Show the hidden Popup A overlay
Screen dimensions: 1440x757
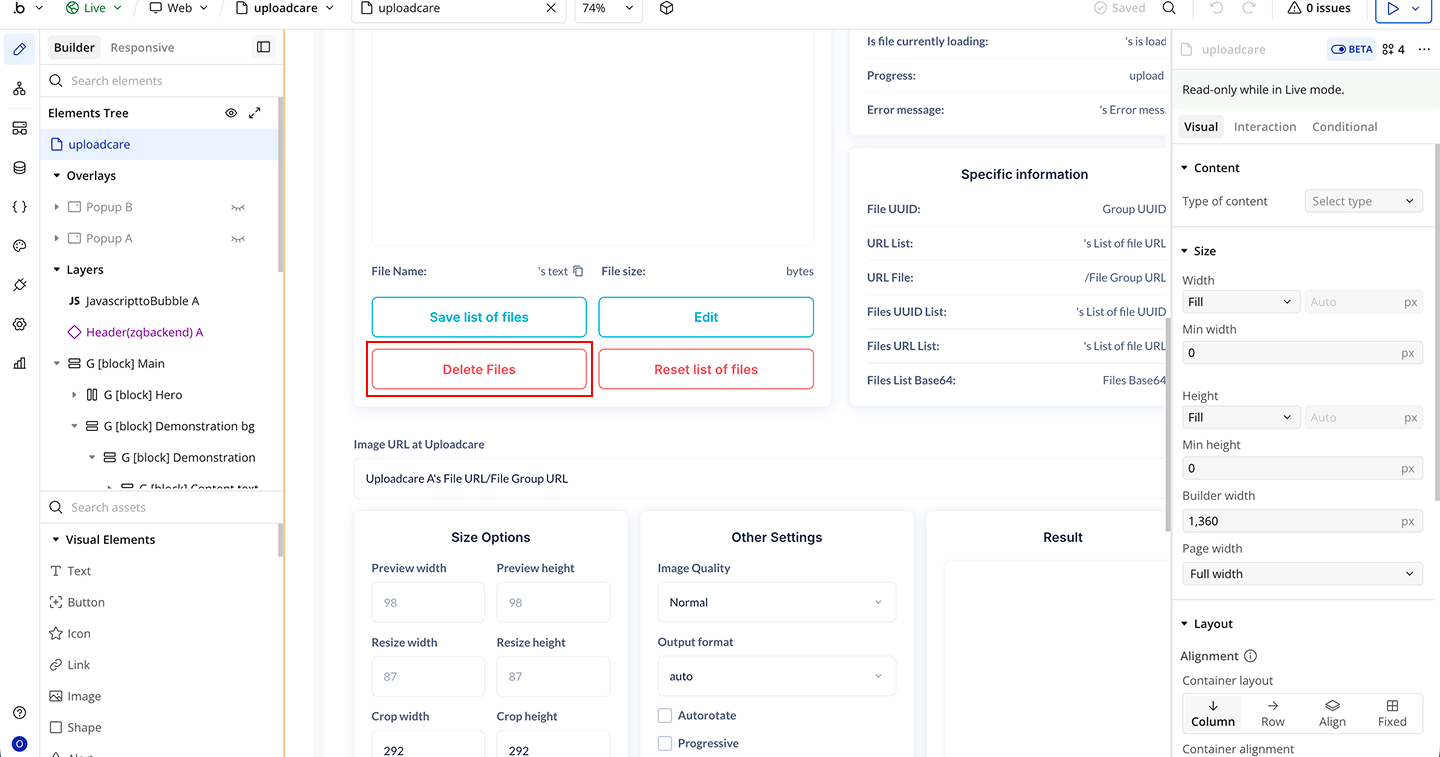[x=237, y=238]
